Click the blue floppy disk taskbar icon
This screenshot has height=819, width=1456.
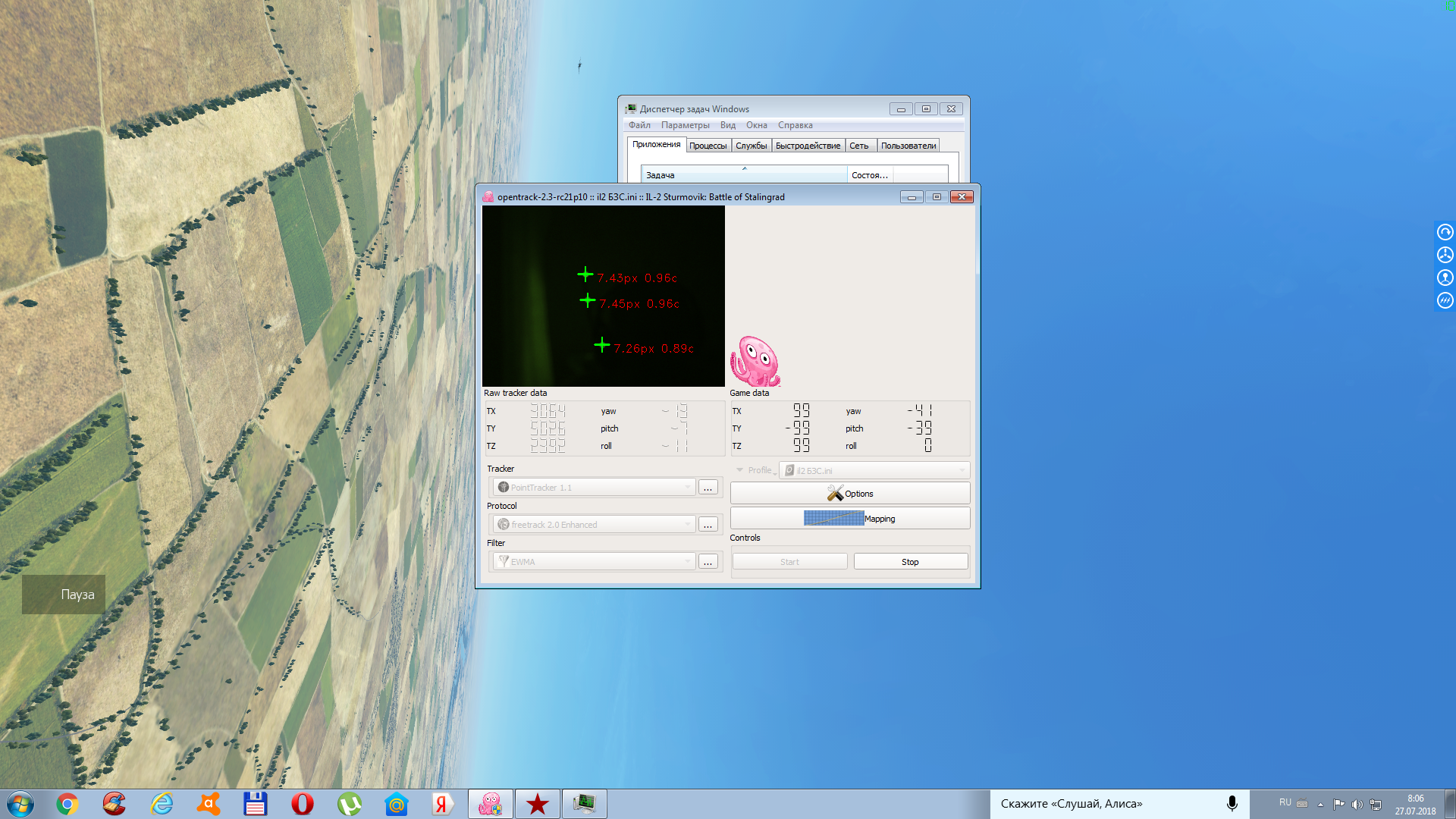click(x=256, y=804)
